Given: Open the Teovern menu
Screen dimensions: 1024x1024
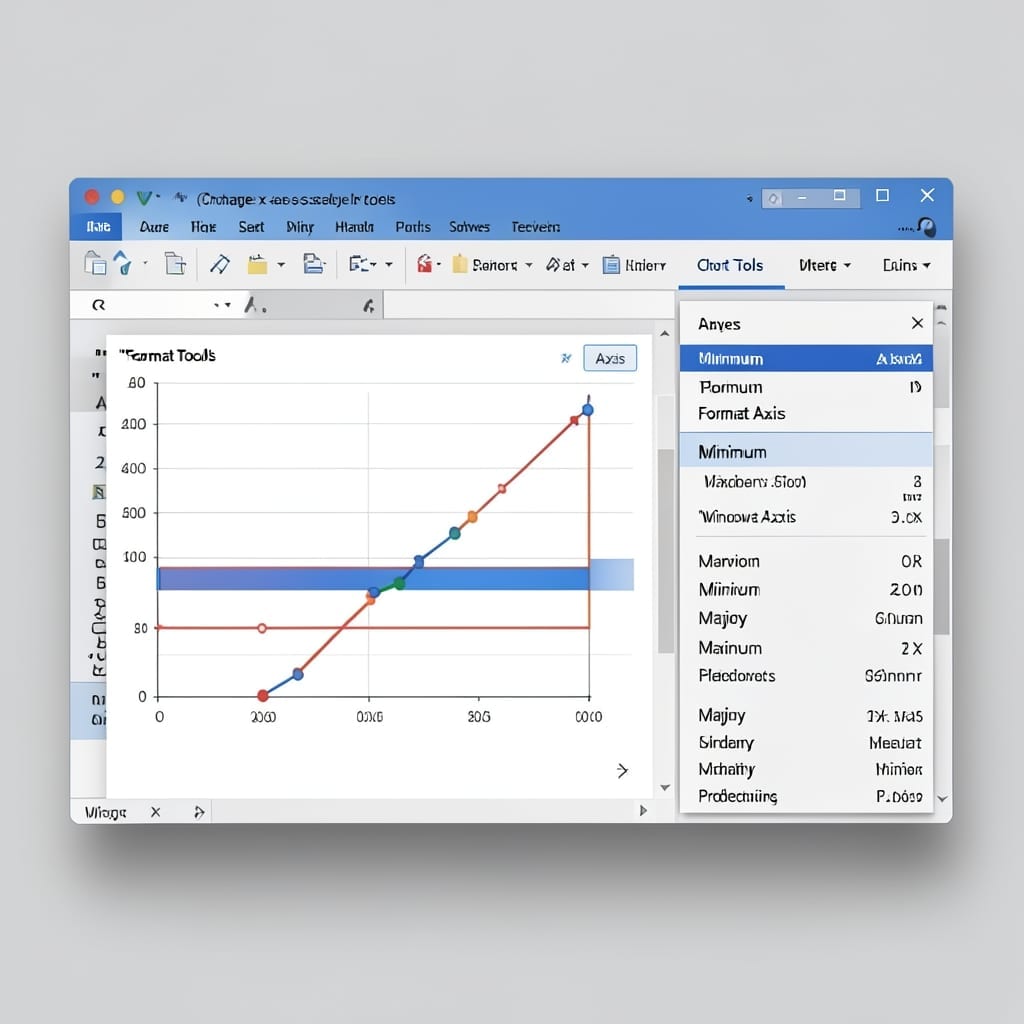Looking at the screenshot, I should pyautogui.click(x=536, y=227).
